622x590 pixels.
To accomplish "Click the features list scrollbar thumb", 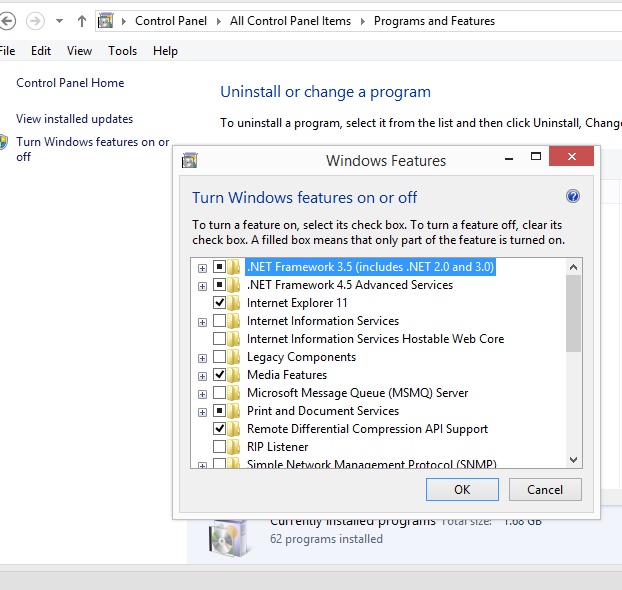I will 573,313.
